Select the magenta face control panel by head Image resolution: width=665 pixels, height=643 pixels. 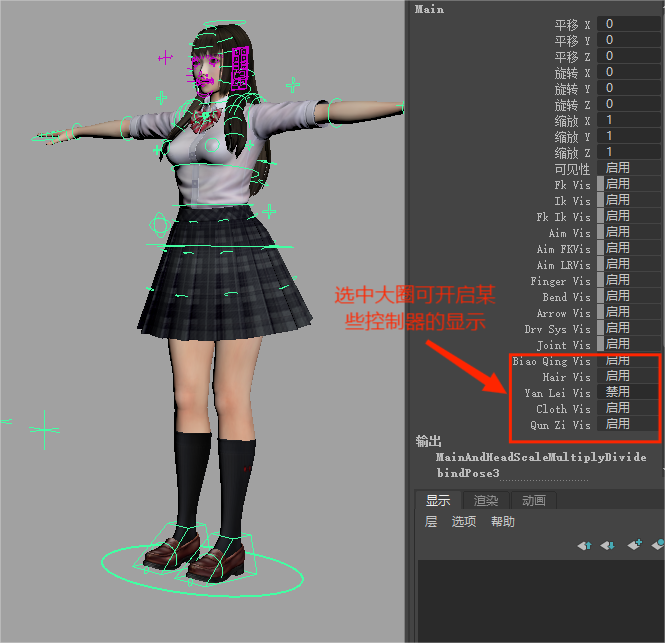coord(240,68)
